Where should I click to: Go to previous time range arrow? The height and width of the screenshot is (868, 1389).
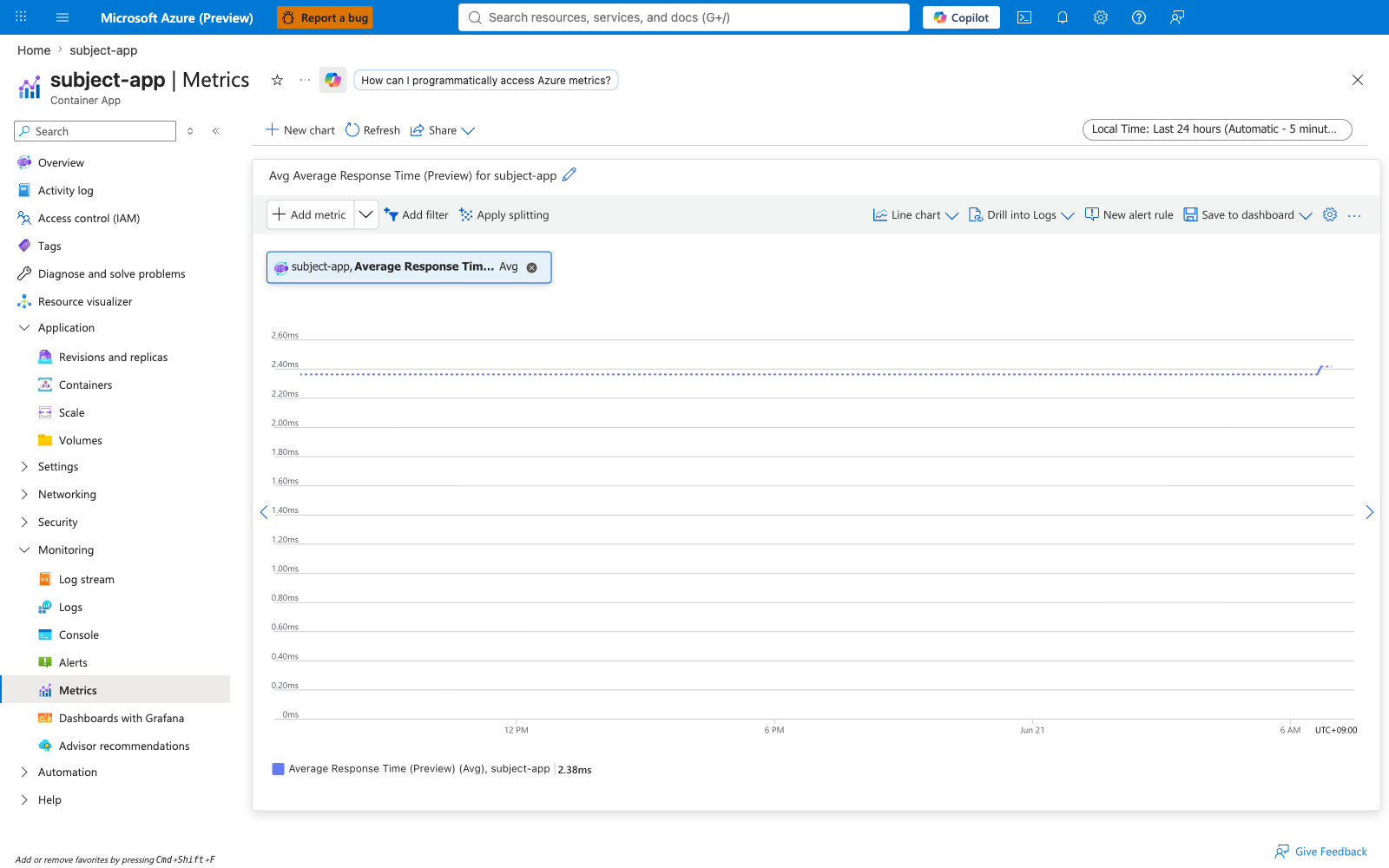(264, 512)
